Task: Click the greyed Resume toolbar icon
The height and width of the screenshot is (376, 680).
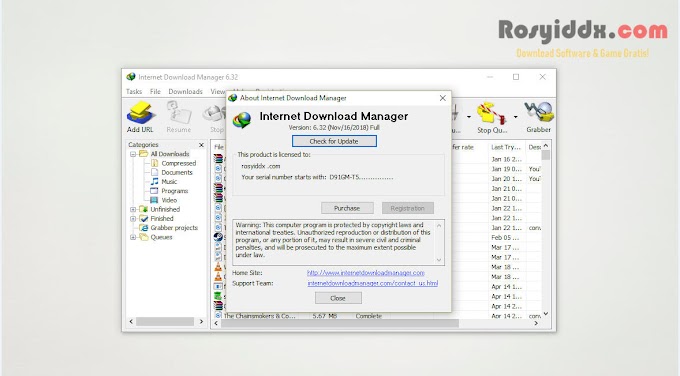Action: click(178, 117)
